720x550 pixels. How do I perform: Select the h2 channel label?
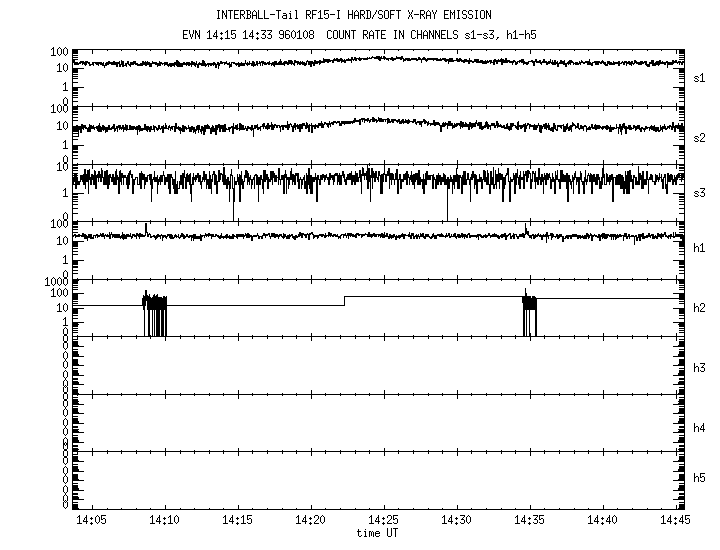click(x=700, y=308)
